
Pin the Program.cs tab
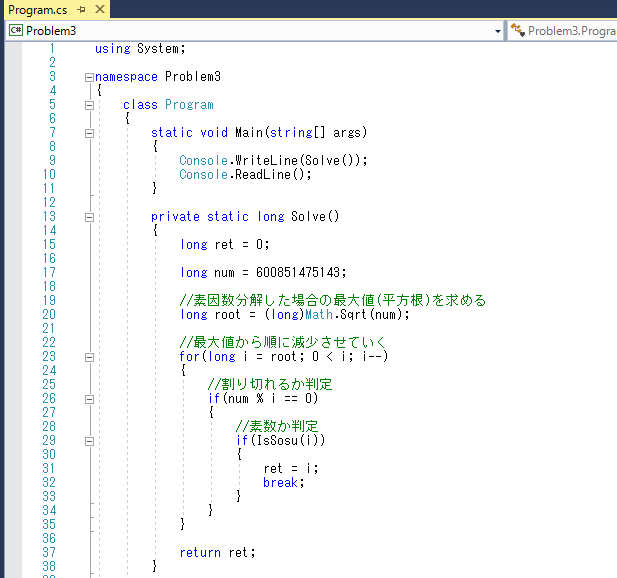pos(81,10)
